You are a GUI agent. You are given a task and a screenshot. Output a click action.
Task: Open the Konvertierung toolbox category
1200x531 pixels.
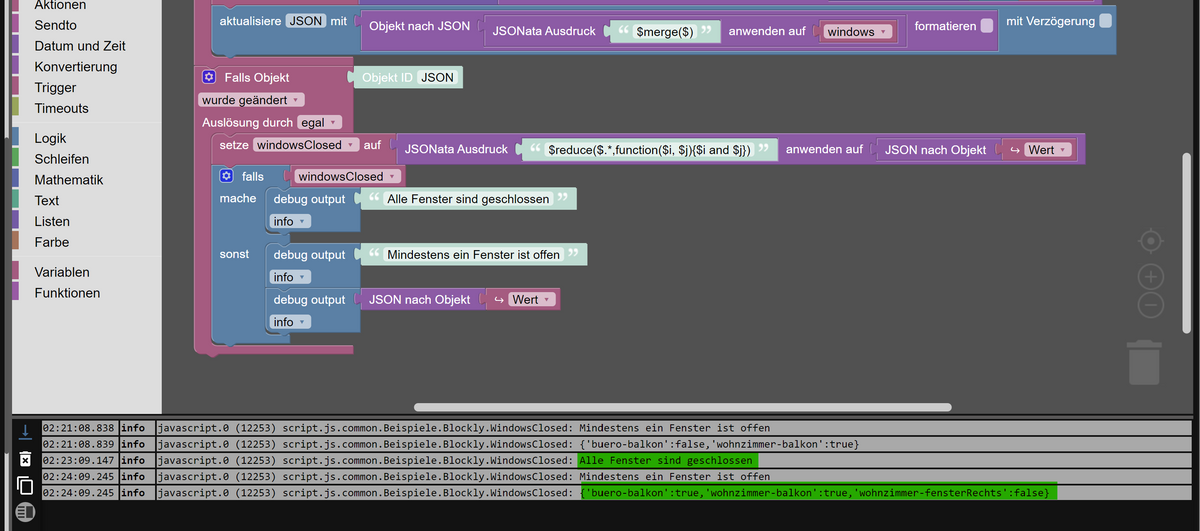pos(76,67)
